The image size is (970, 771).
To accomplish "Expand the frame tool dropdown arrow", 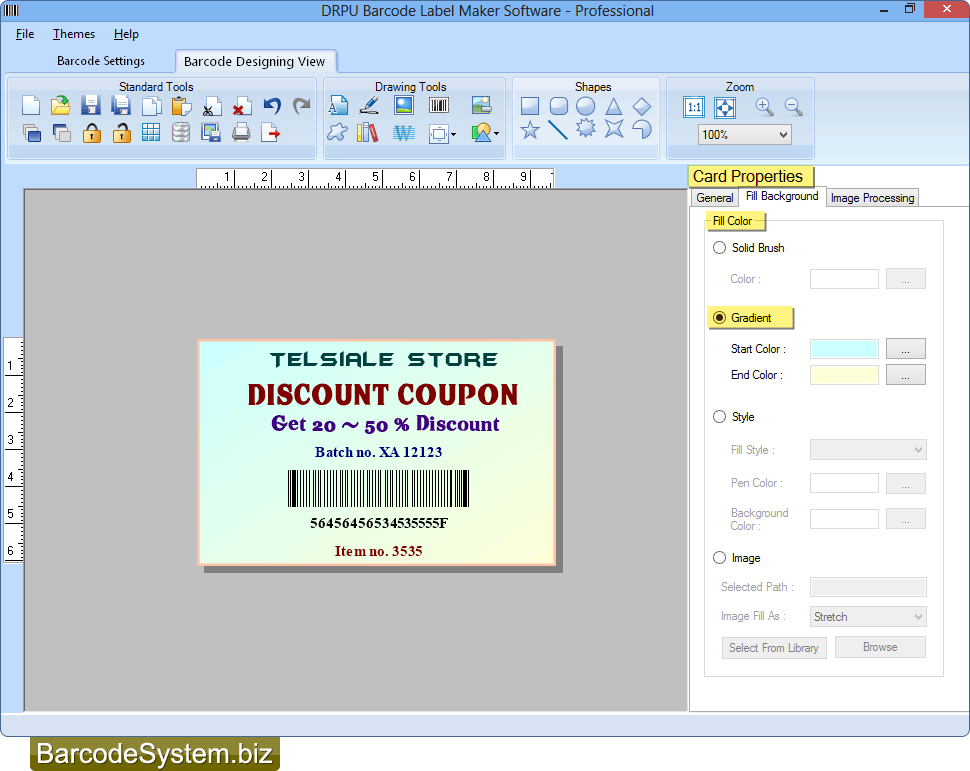I will pos(453,134).
